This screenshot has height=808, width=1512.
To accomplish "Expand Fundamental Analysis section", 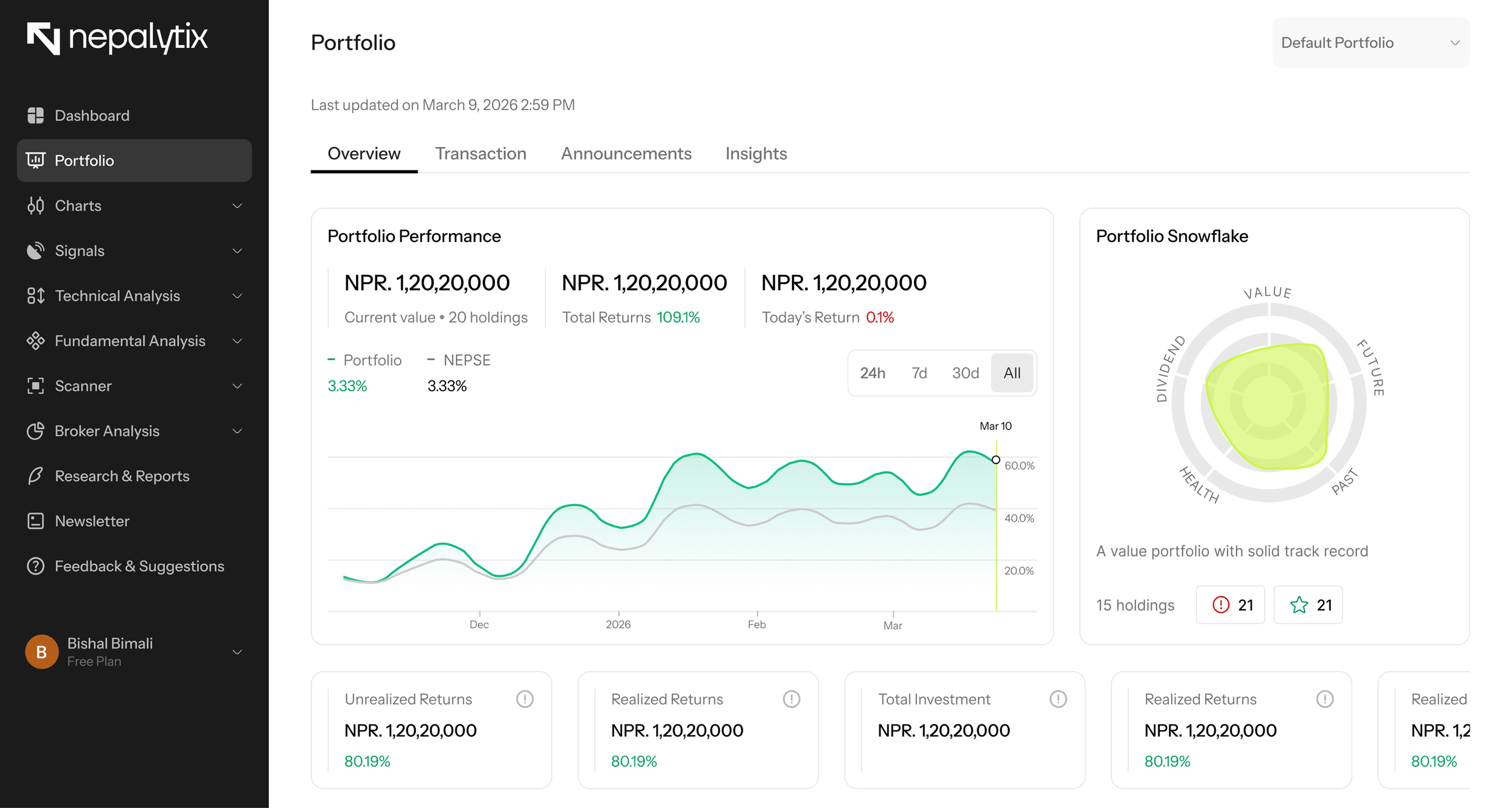I will click(x=130, y=341).
